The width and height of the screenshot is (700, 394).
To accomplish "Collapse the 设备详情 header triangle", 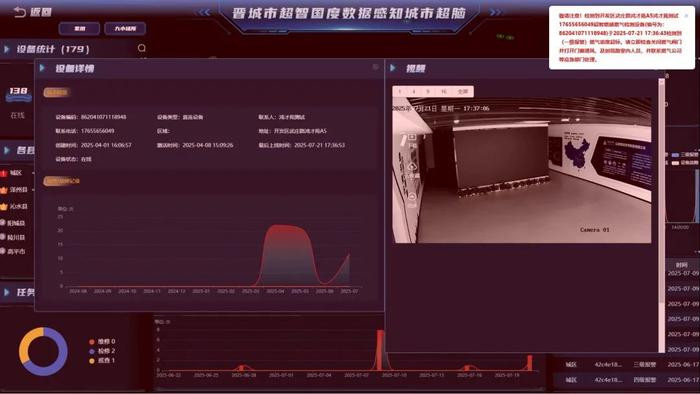I will 42,68.
